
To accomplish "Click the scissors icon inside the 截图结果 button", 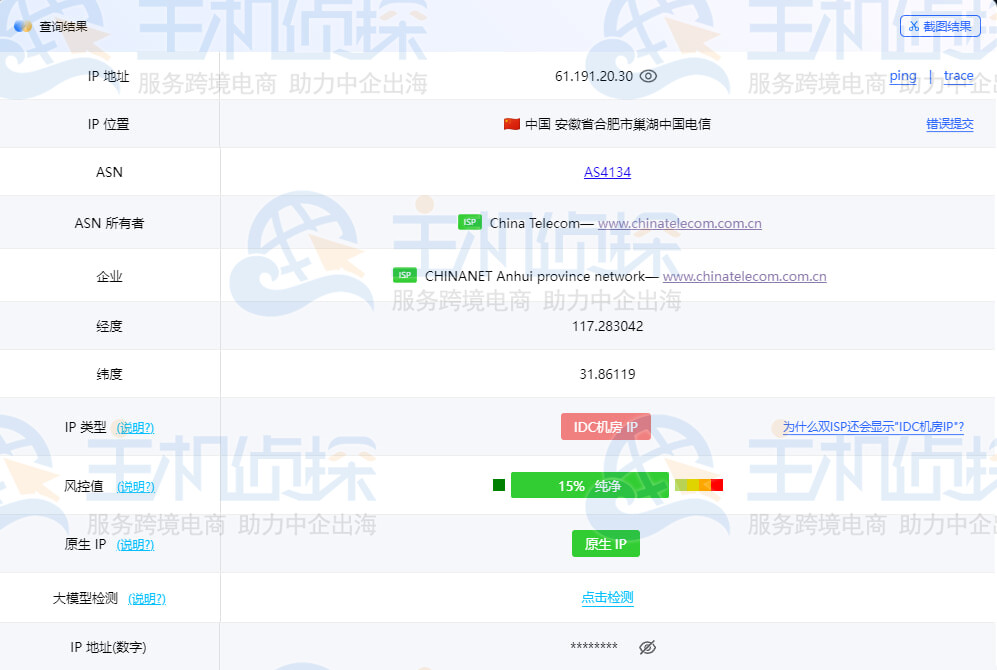I will pyautogui.click(x=916, y=27).
